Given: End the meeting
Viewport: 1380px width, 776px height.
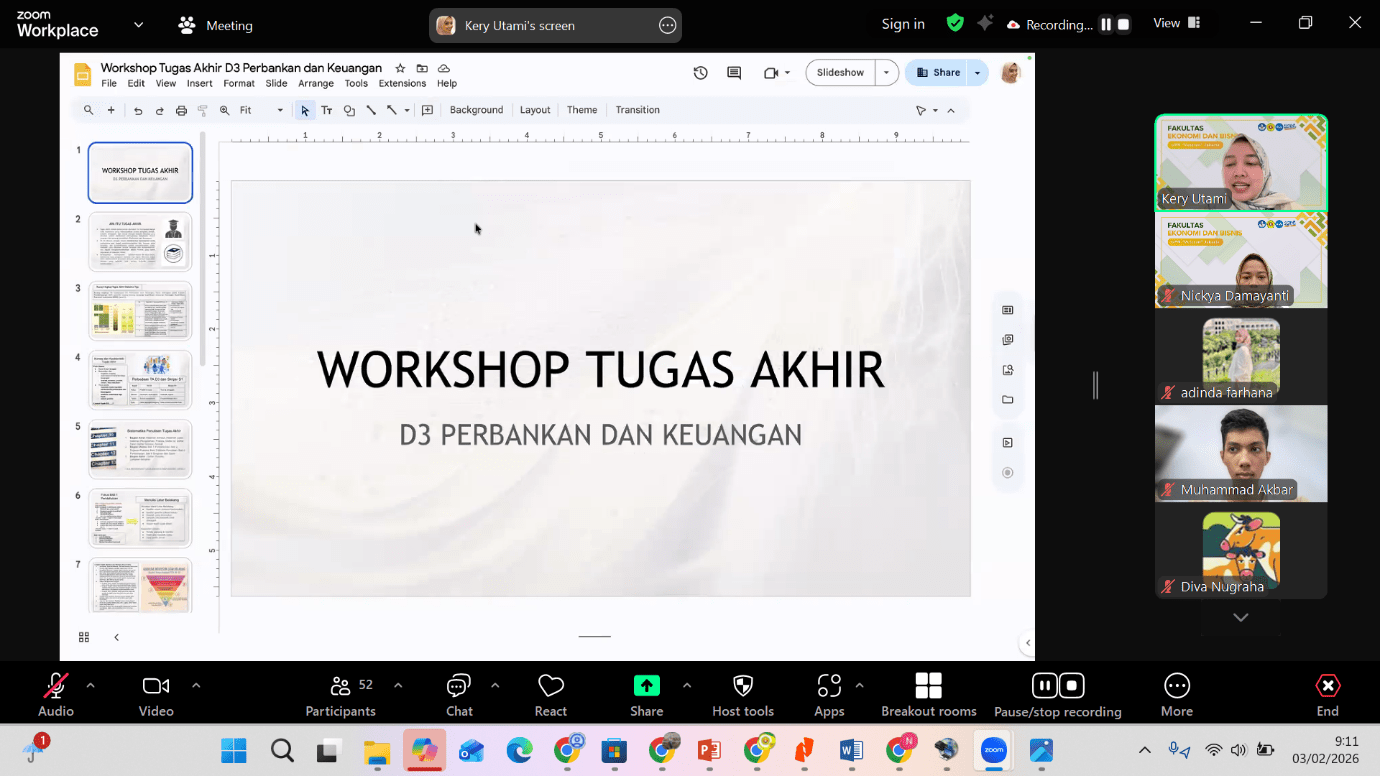Looking at the screenshot, I should pyautogui.click(x=1327, y=686).
